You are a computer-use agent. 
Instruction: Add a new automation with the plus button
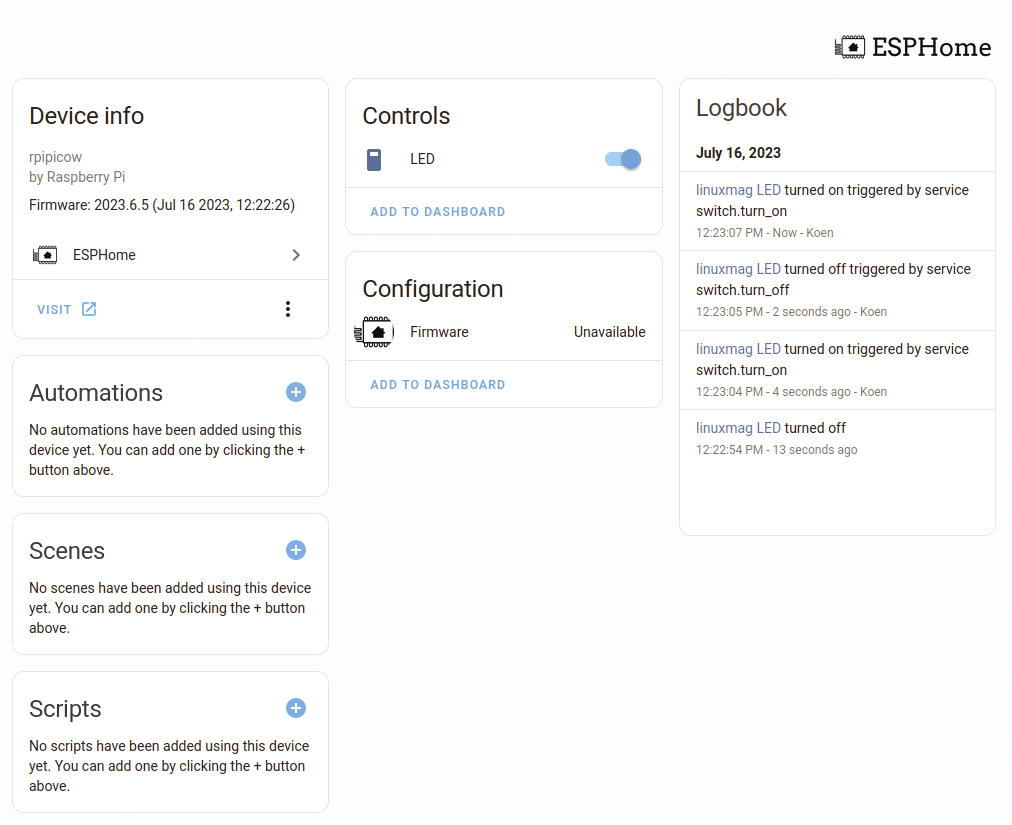[296, 392]
